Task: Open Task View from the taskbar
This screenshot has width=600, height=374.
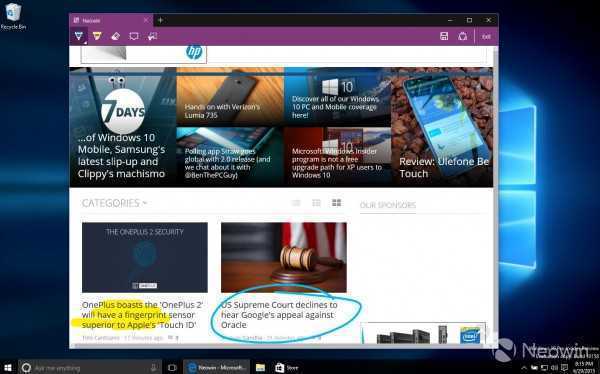Action: tap(172, 368)
